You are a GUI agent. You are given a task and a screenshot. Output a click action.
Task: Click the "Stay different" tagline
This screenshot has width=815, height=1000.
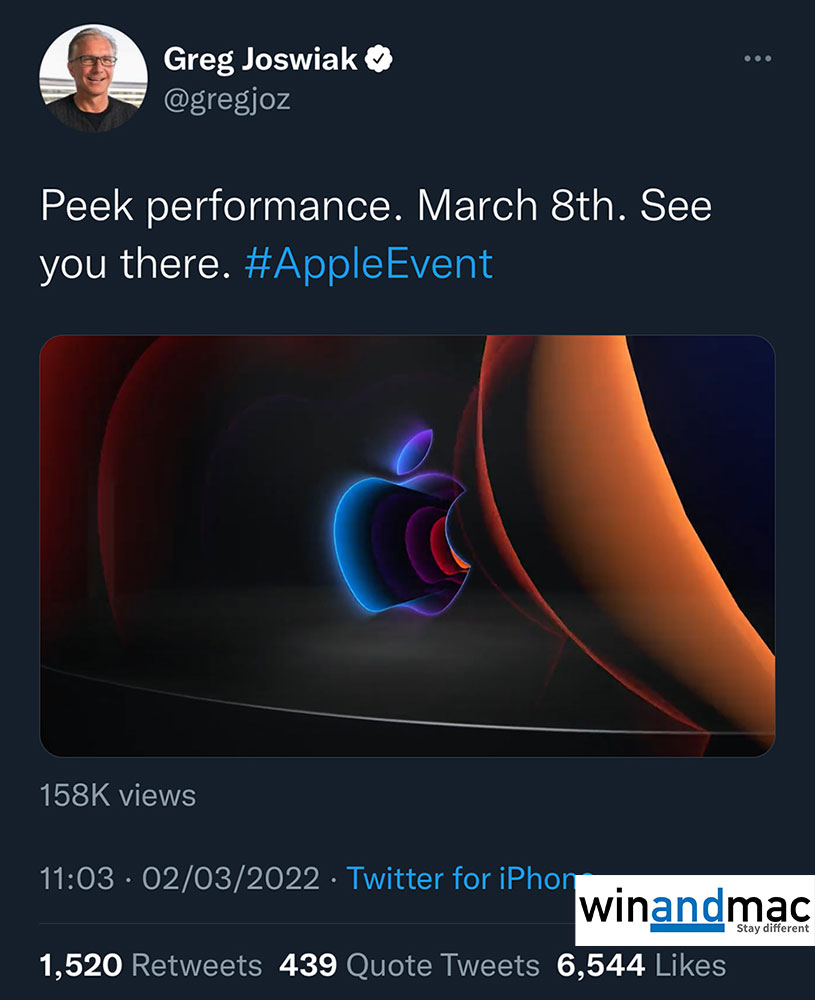pos(772,929)
